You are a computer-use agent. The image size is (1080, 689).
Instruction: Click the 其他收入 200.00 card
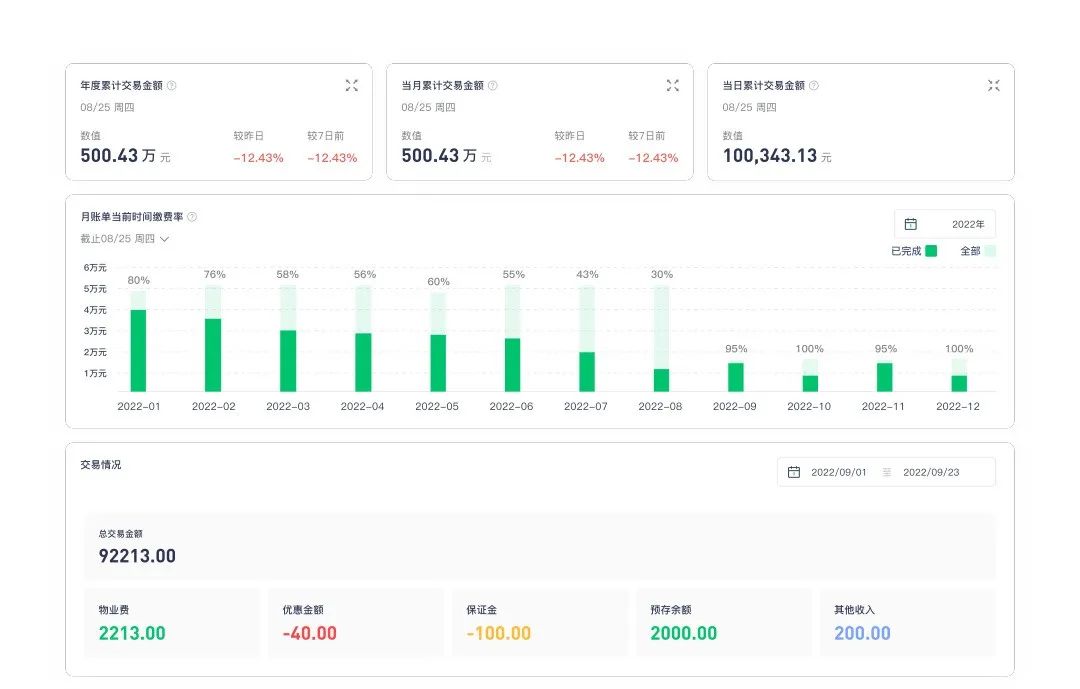click(x=907, y=623)
